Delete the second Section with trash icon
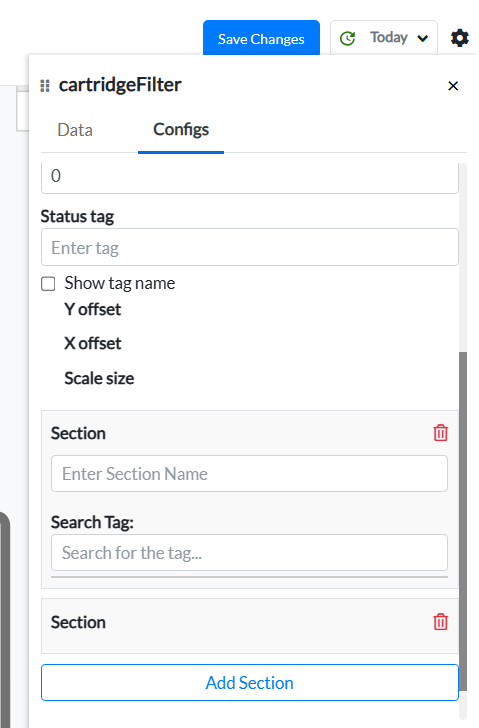The image size is (479, 728). coord(440,622)
